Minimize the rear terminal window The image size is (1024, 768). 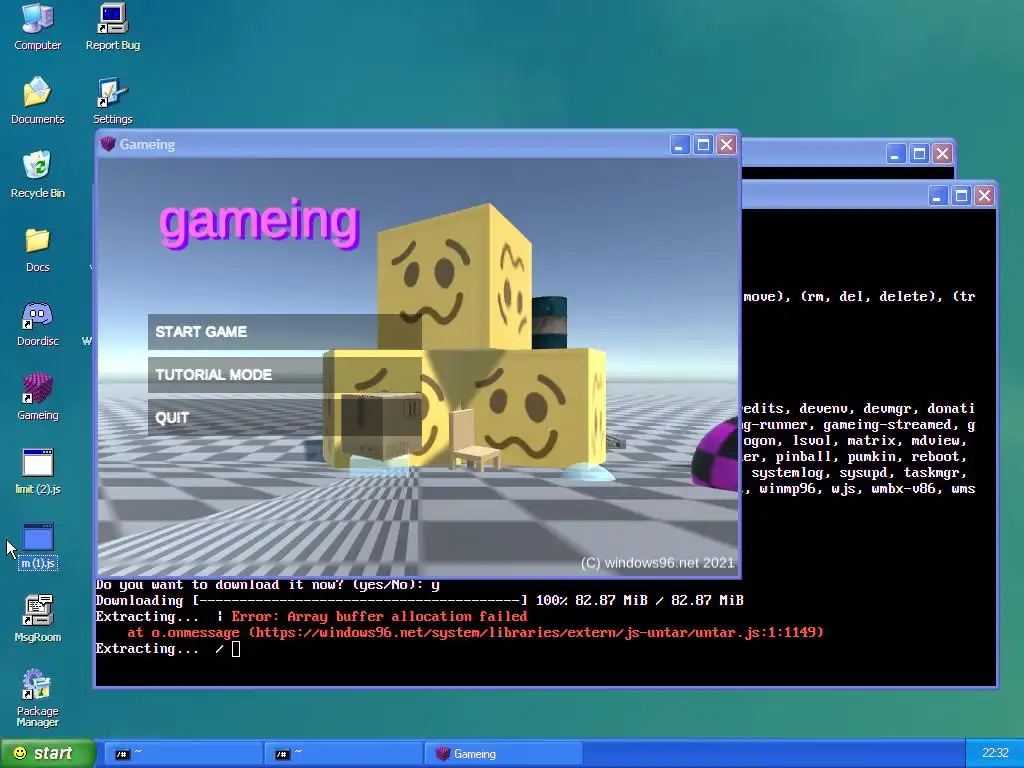tap(896, 153)
